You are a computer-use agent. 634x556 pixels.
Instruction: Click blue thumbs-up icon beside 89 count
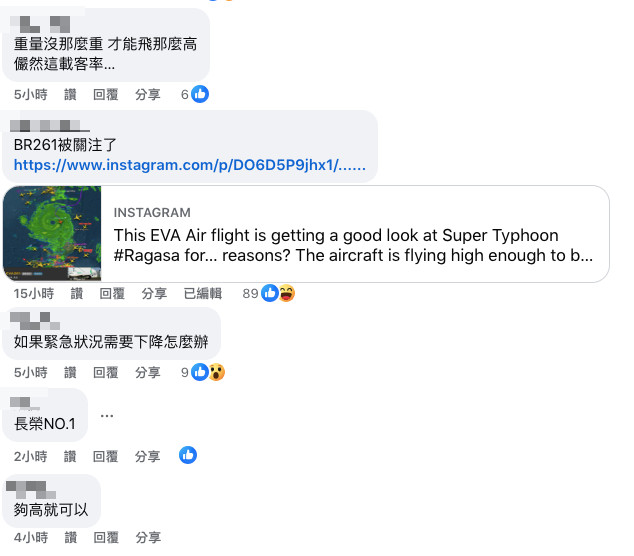pyautogui.click(x=270, y=293)
